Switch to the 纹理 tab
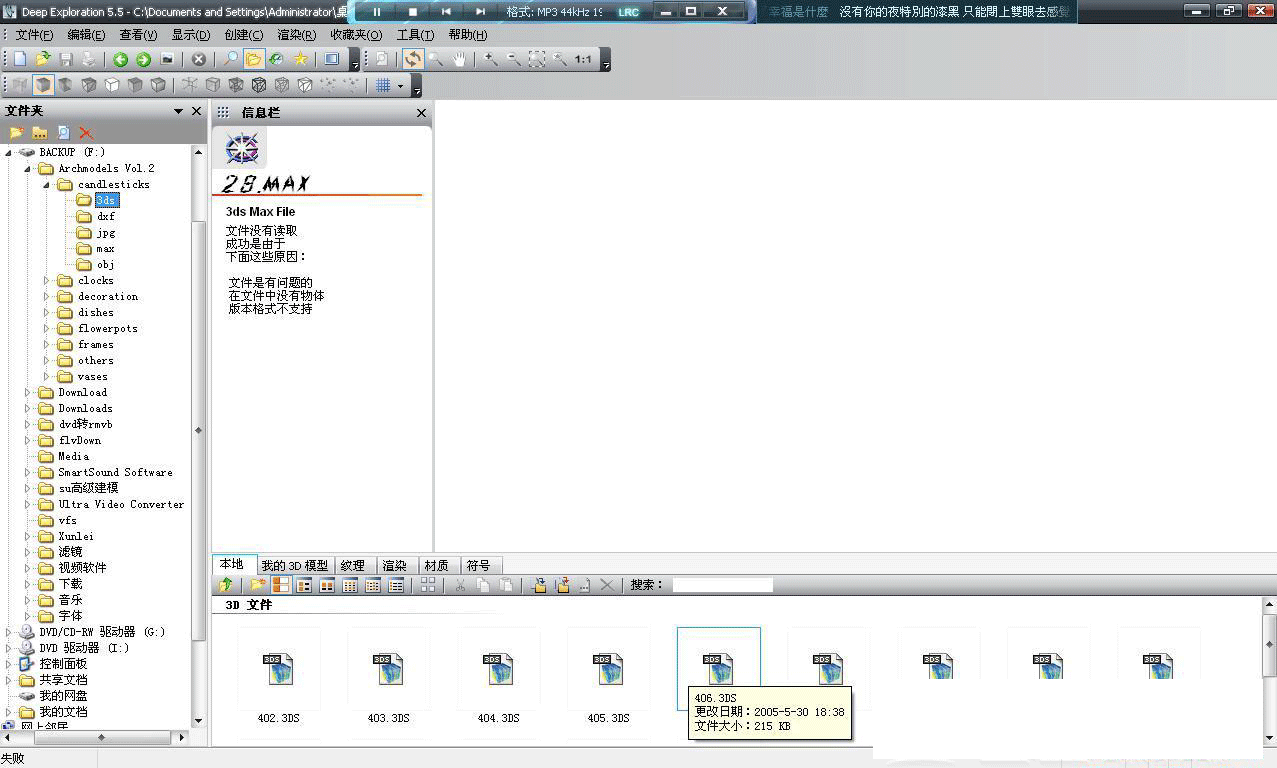 (x=353, y=565)
